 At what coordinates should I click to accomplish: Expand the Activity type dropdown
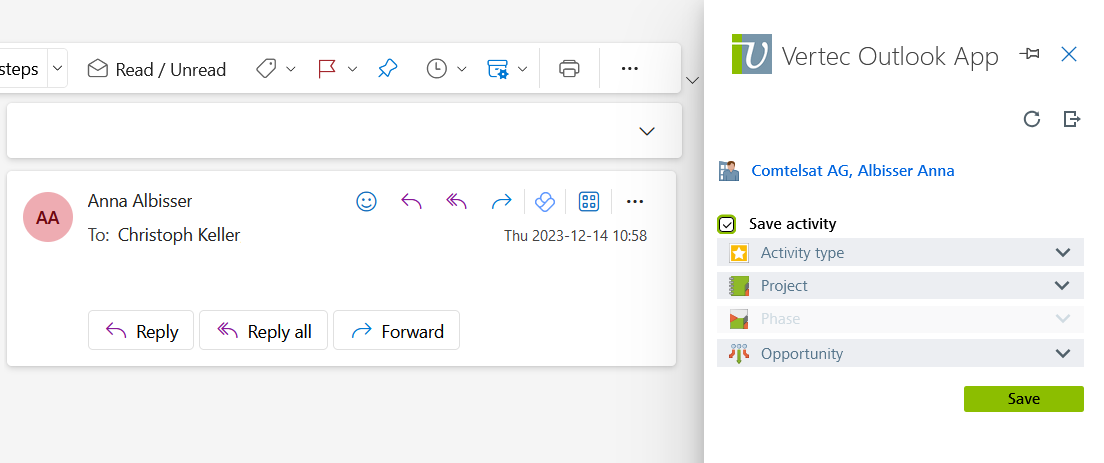(x=900, y=253)
